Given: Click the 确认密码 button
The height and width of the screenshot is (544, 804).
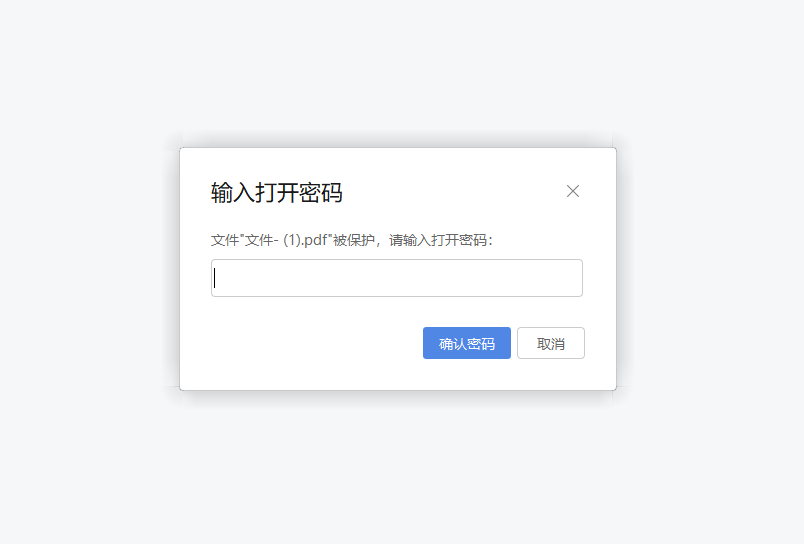Looking at the screenshot, I should (467, 343).
